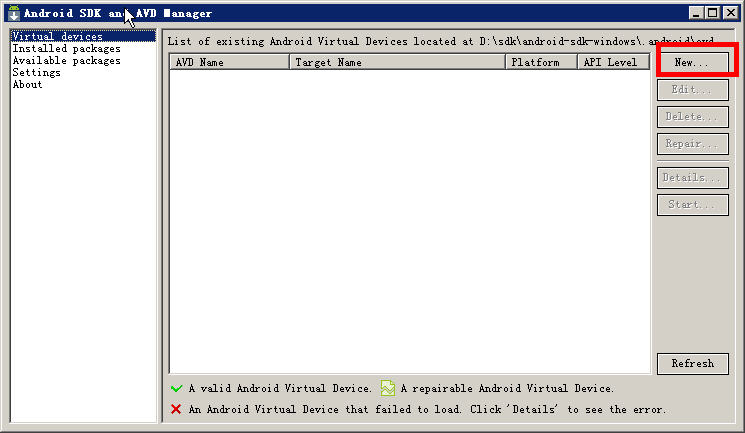Select Virtual devices in the left list
Screen dimensions: 745x433
click(x=83, y=36)
